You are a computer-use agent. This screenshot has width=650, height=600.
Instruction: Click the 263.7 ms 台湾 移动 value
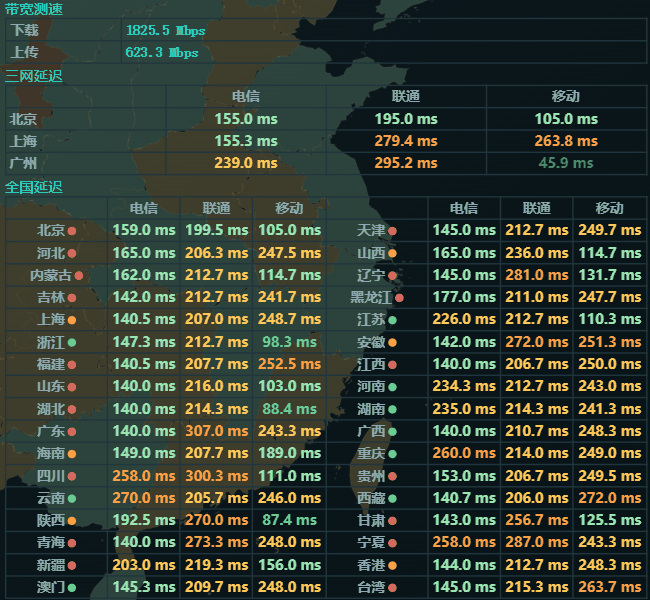pos(610,587)
